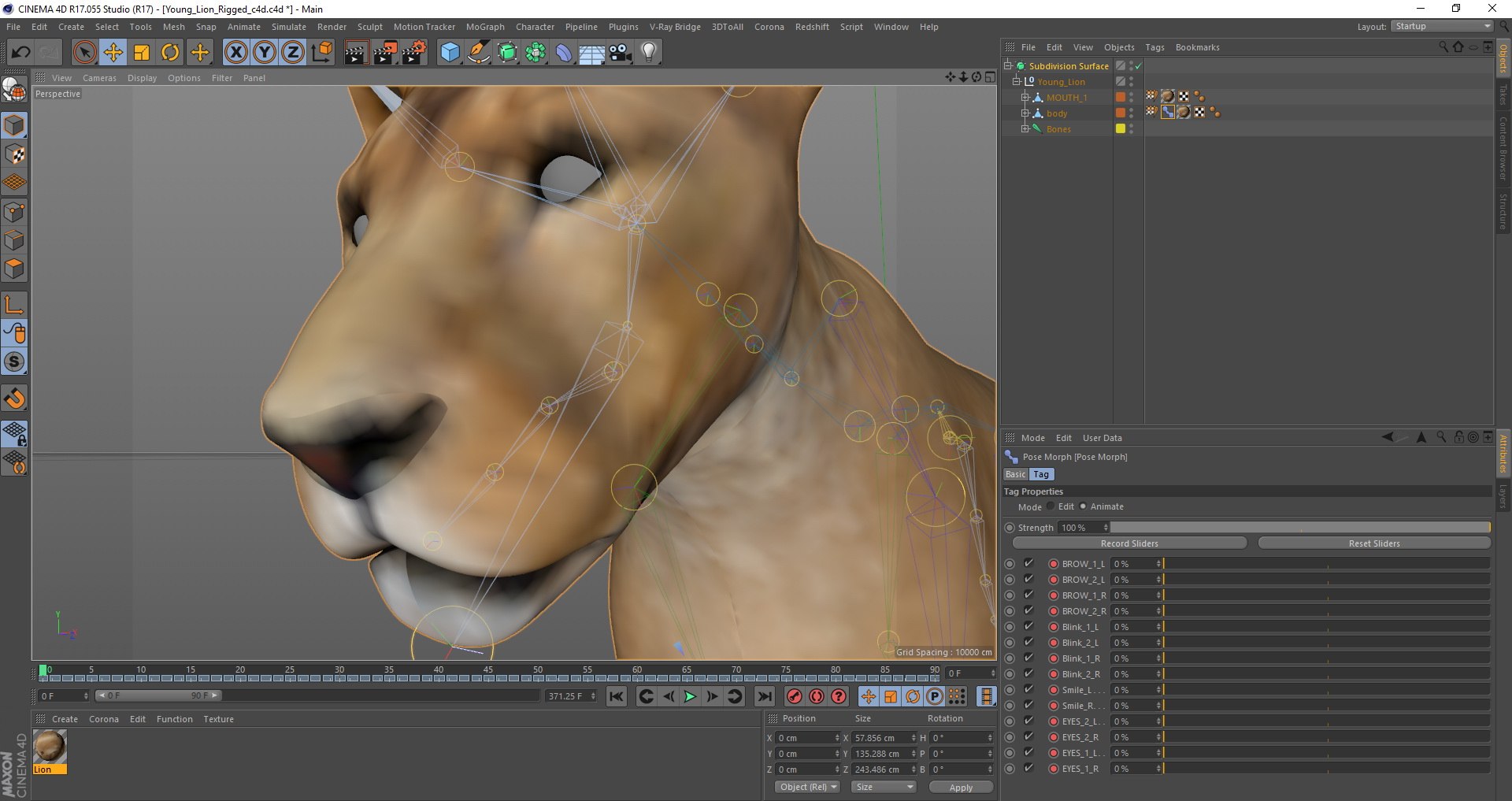Screen dimensions: 1512x801
Task: Toggle the EYES_1_R morph checkbox
Action: (1028, 769)
